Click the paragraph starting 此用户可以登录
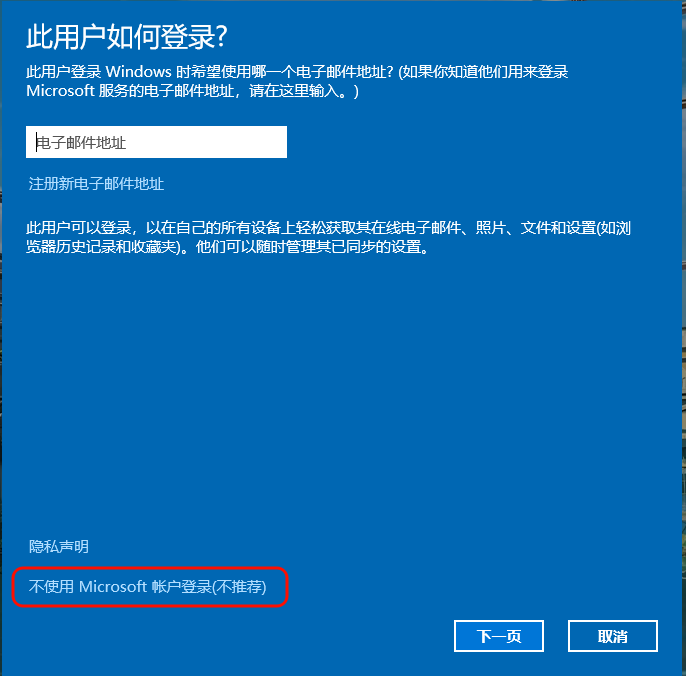 pos(328,237)
